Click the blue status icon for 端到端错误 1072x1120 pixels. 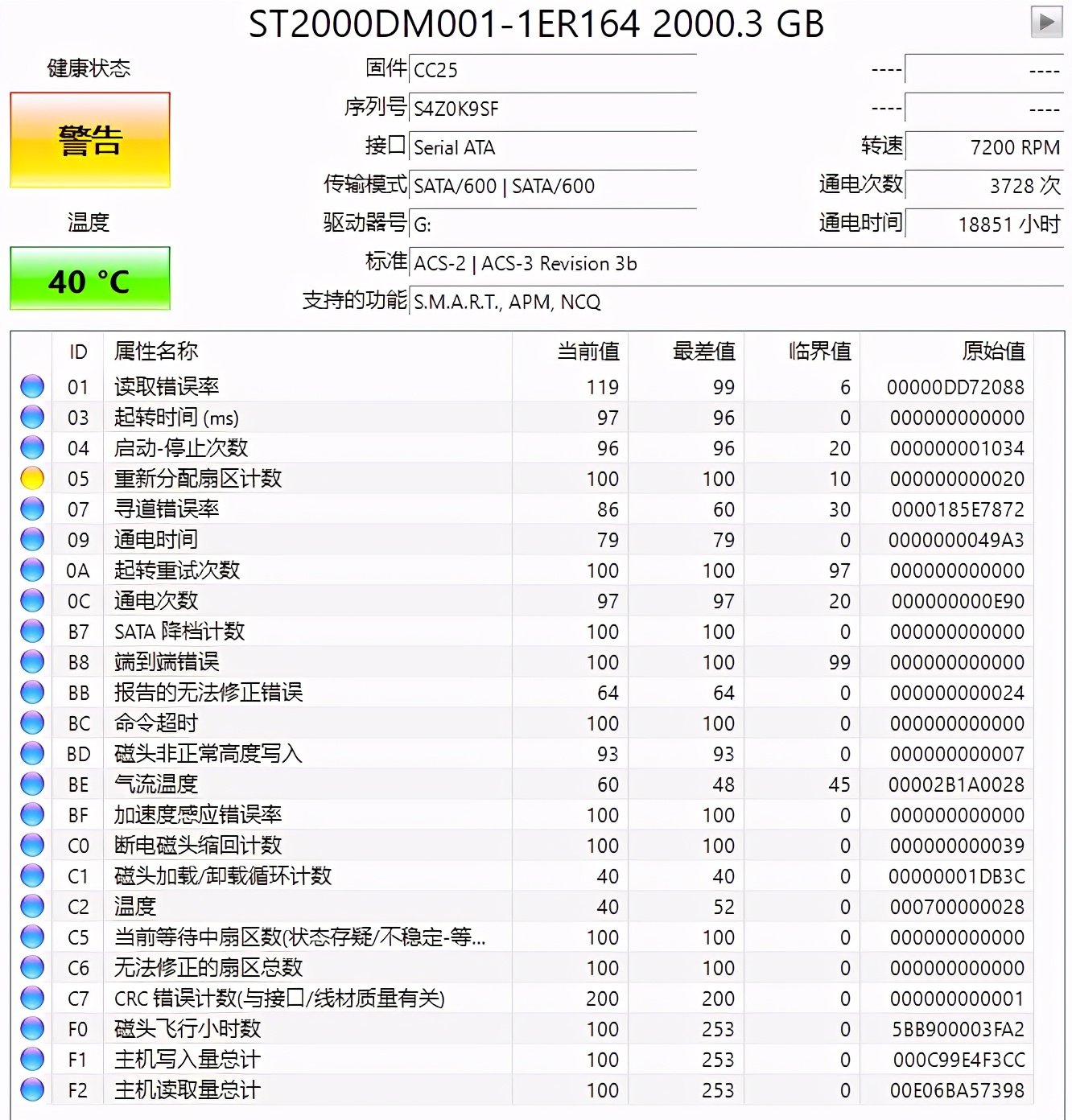tap(32, 662)
